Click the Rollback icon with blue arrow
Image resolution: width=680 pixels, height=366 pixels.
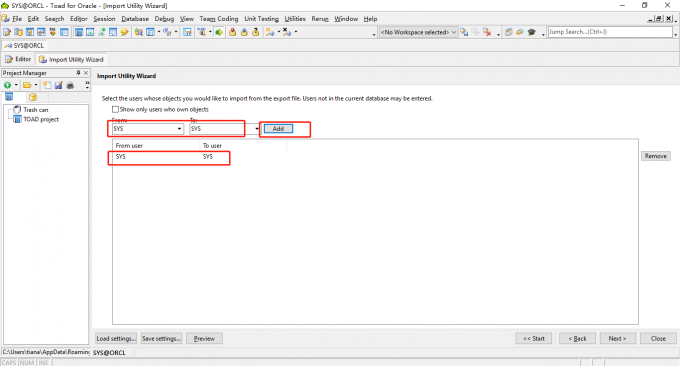244,32
